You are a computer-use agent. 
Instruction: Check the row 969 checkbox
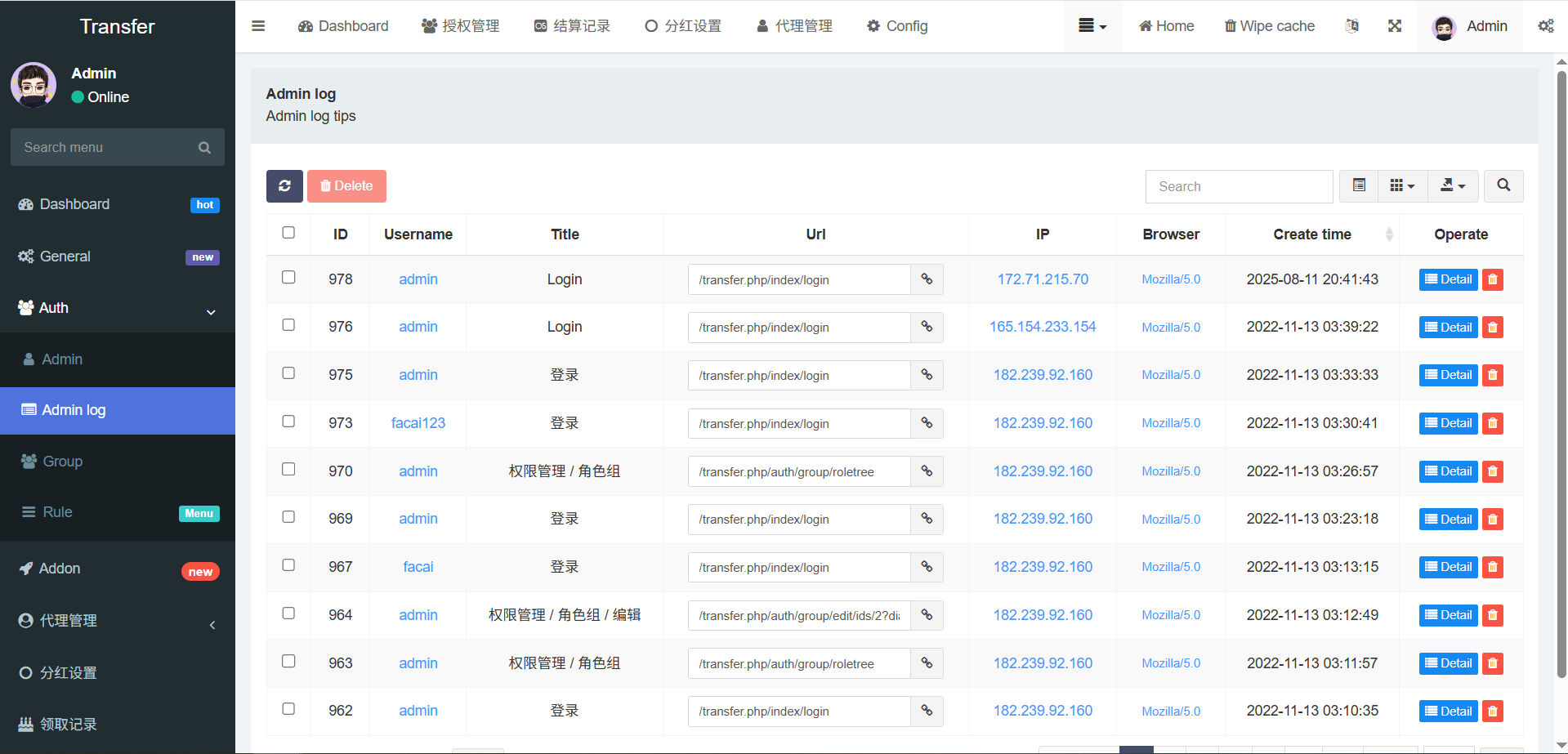288,517
